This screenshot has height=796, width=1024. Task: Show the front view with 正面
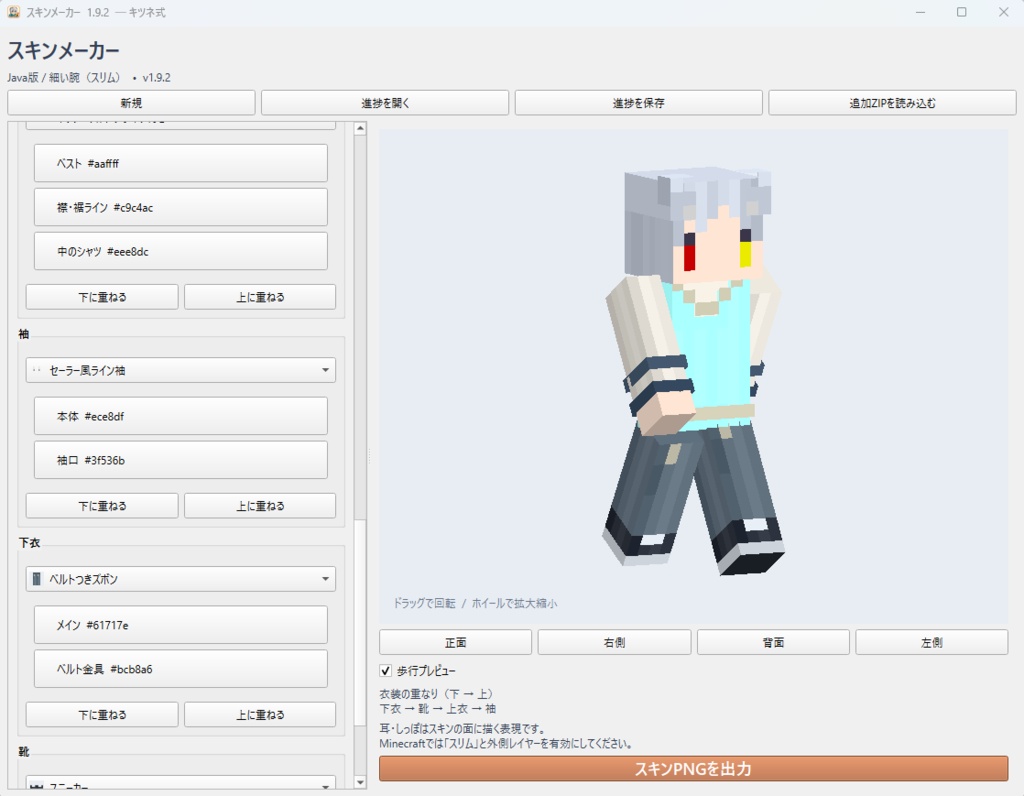(x=456, y=643)
